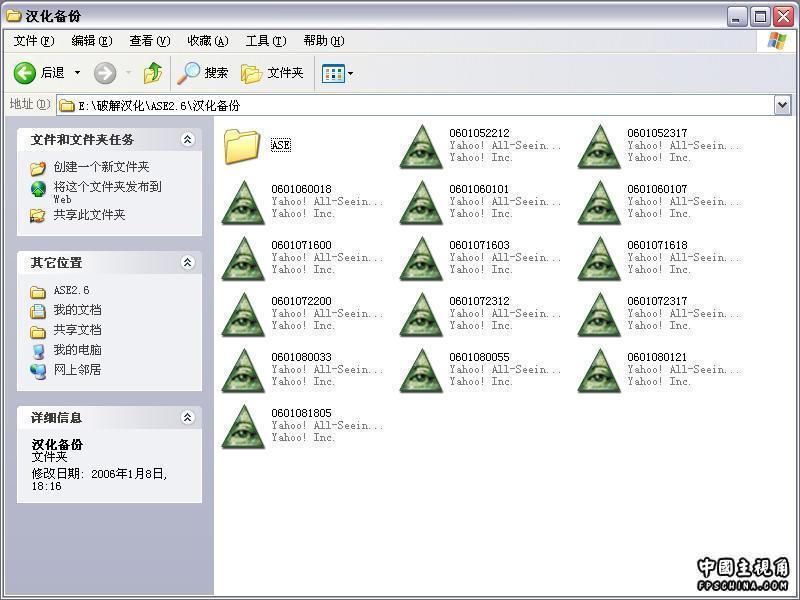The image size is (800, 600).
Task: Open the 收藏(A) menu
Action: pyautogui.click(x=208, y=41)
